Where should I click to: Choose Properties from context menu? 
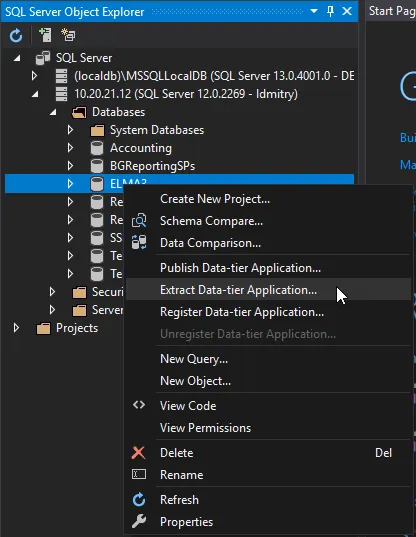pyautogui.click(x=268, y=522)
